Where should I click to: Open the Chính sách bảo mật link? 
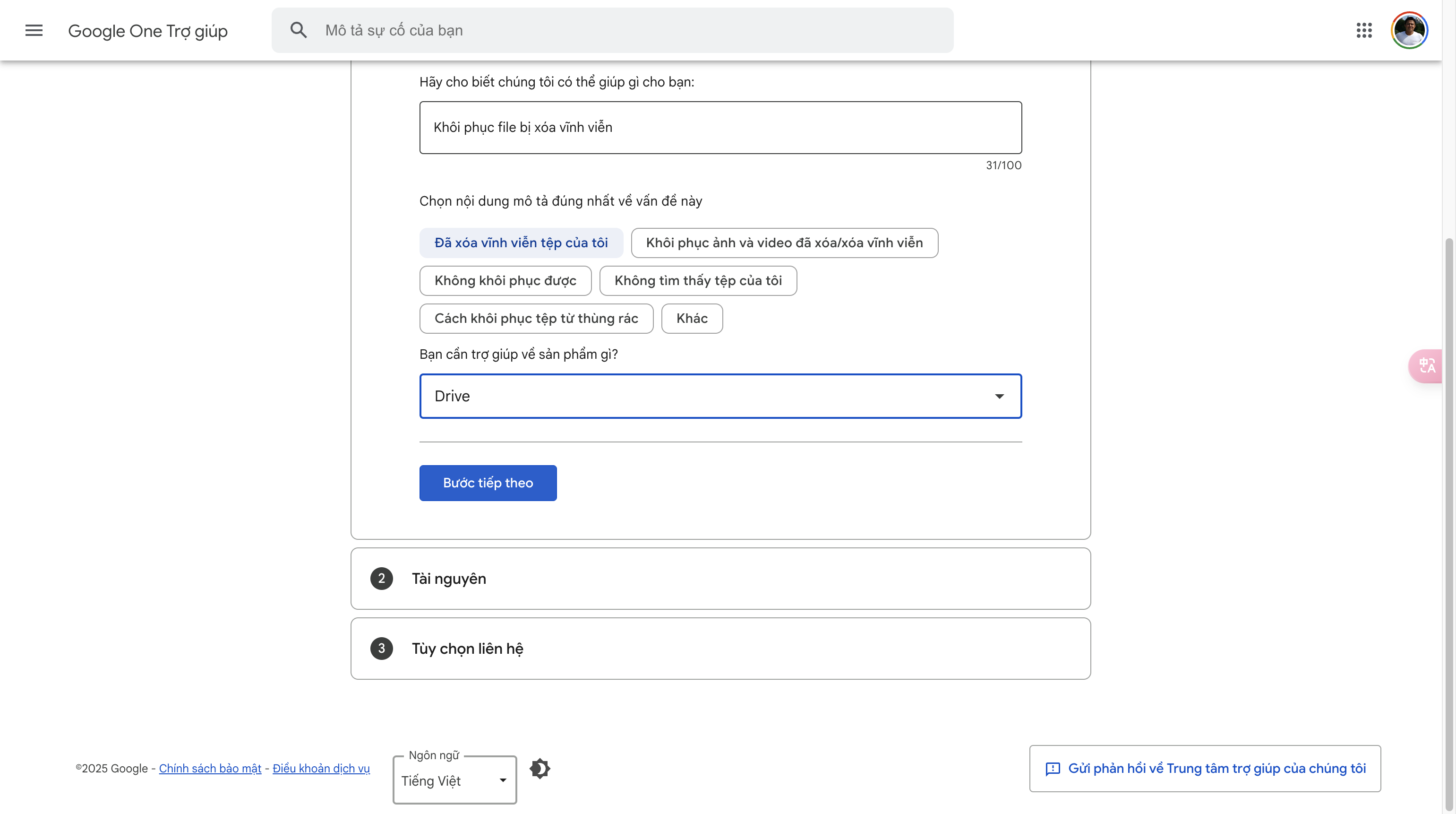coord(210,768)
